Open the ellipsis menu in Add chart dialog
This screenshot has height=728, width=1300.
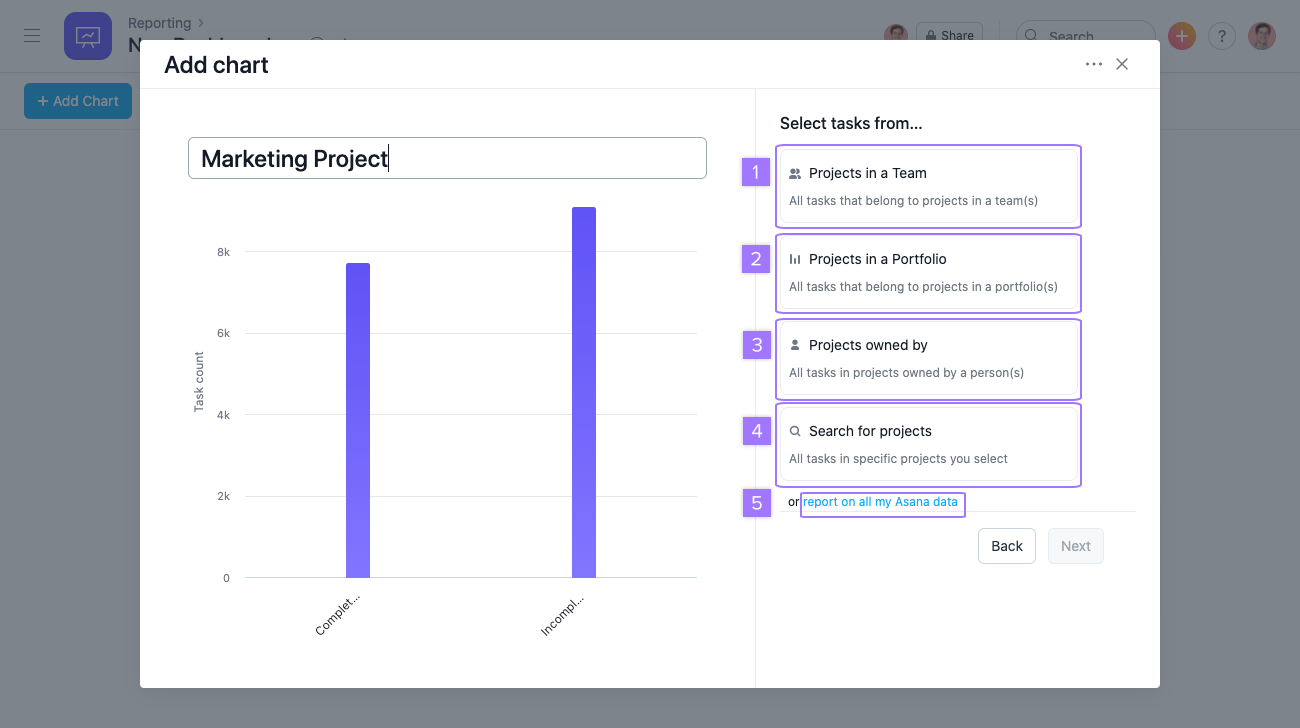tap(1094, 63)
